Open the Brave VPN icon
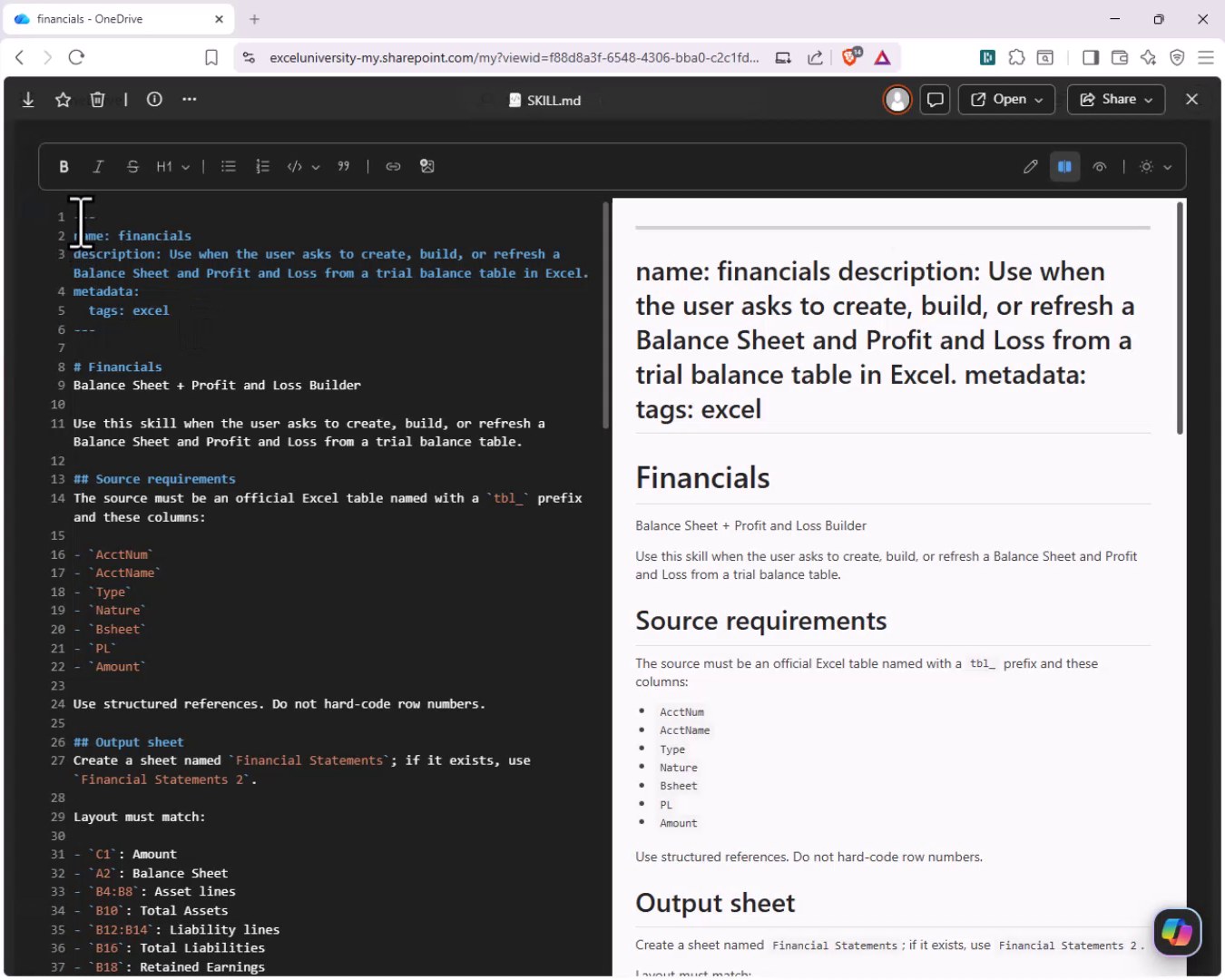Image resolution: width=1225 pixels, height=980 pixels. [1177, 57]
